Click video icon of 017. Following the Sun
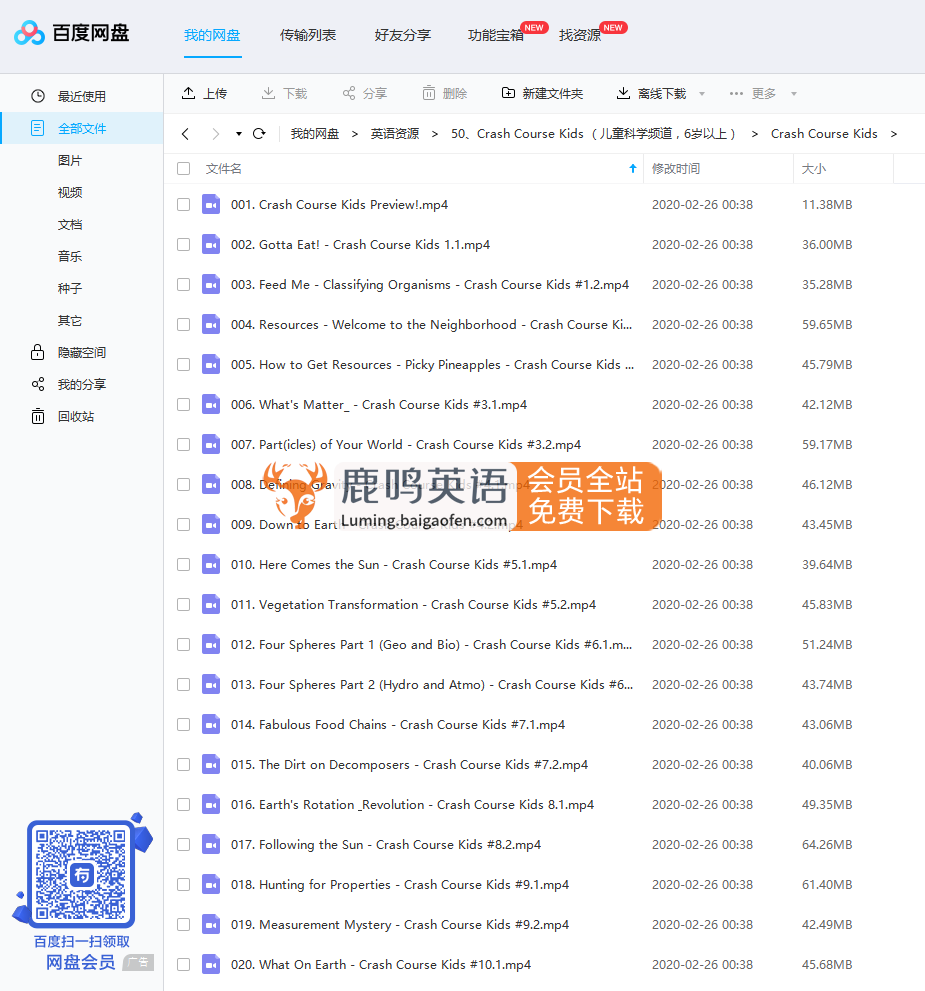The width and height of the screenshot is (925, 991). point(211,844)
